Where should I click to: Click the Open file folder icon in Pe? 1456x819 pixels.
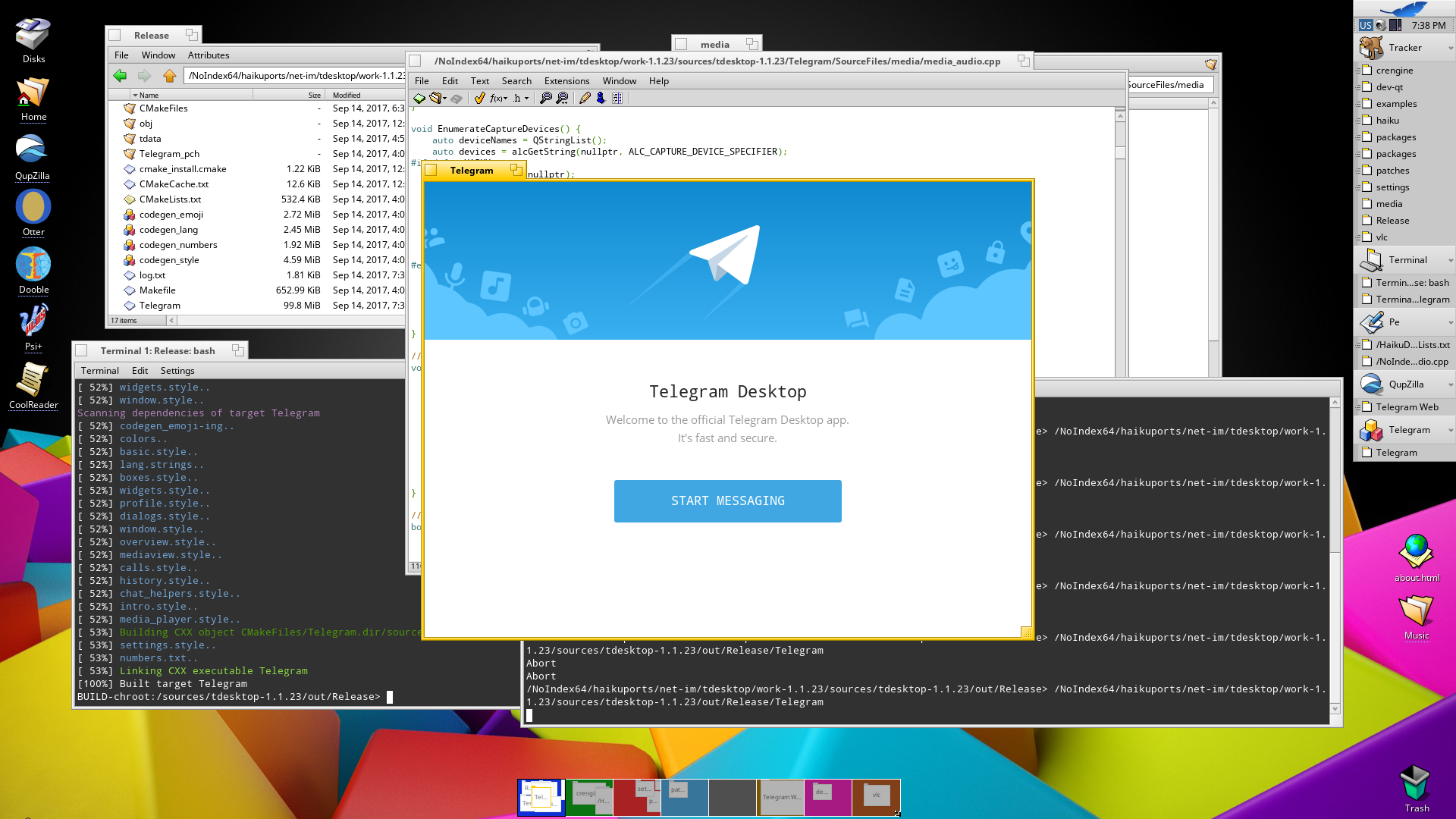[435, 99]
